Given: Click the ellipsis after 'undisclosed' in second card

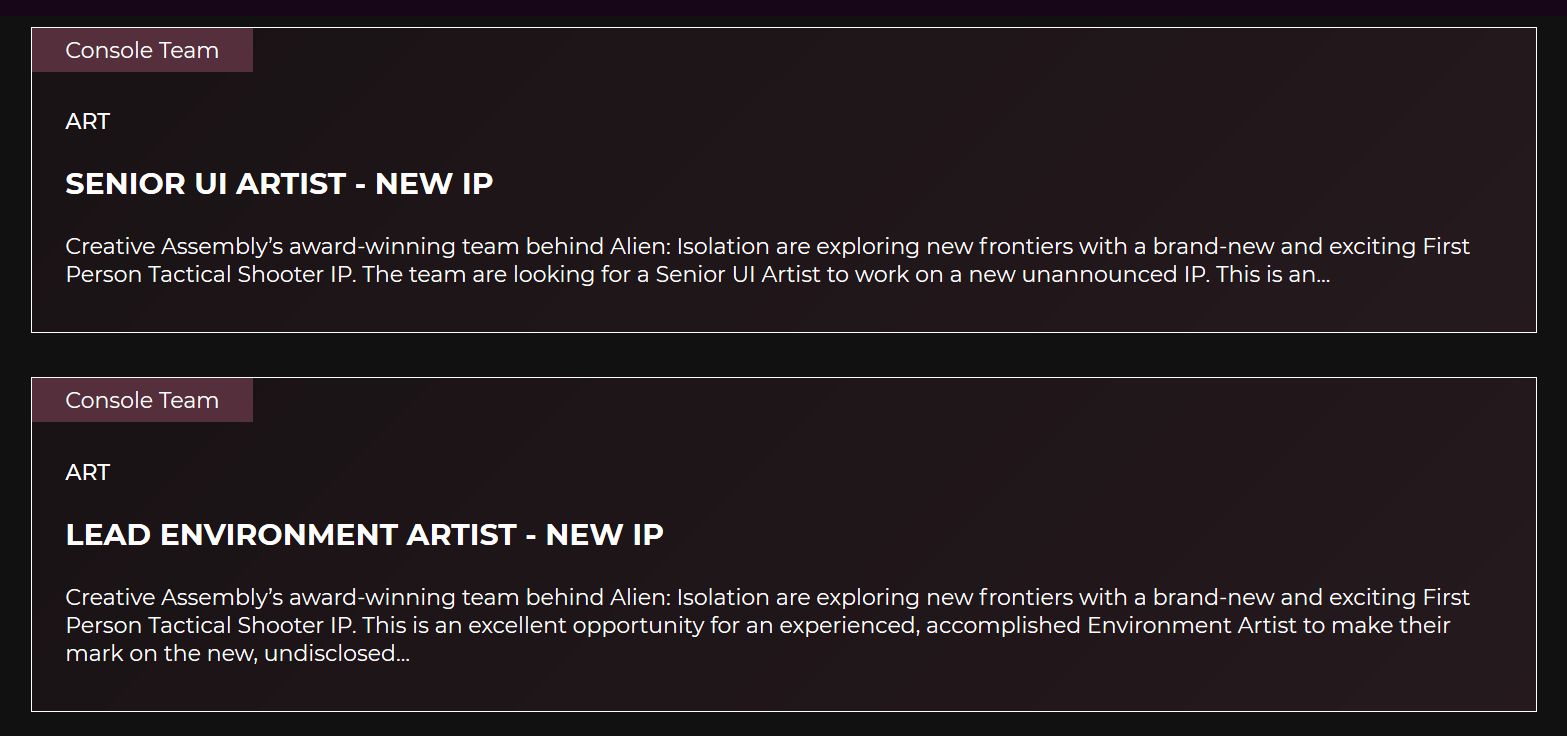Looking at the screenshot, I should (x=403, y=659).
